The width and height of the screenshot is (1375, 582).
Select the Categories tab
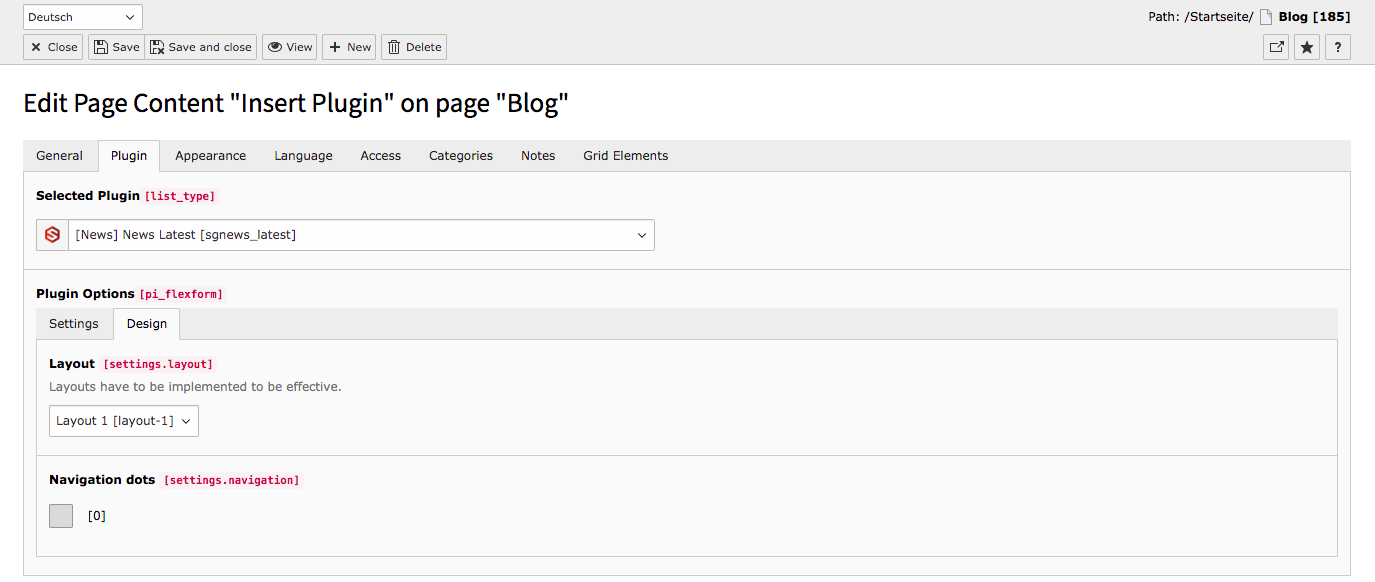(x=461, y=156)
